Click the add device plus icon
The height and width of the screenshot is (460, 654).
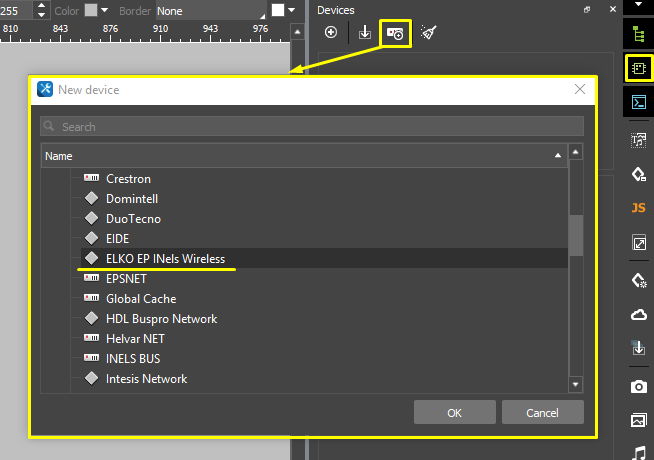(x=331, y=33)
